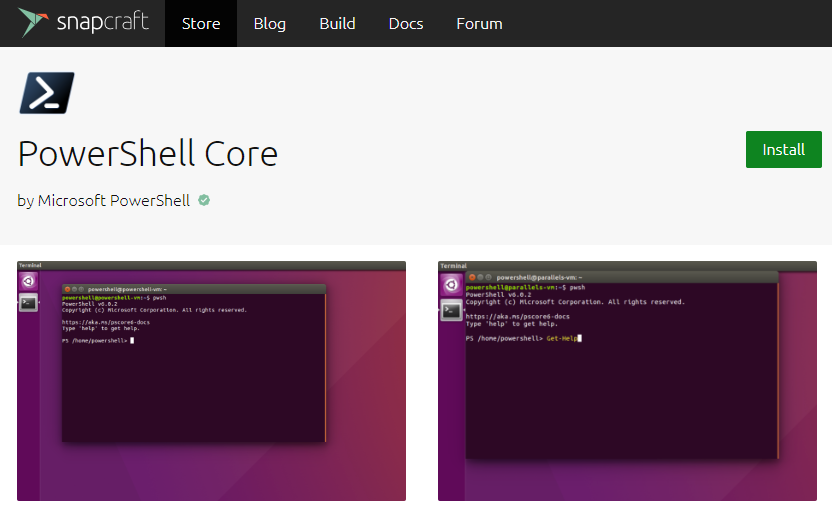Image resolution: width=832 pixels, height=512 pixels.
Task: Visit the Forum link
Action: click(x=479, y=23)
